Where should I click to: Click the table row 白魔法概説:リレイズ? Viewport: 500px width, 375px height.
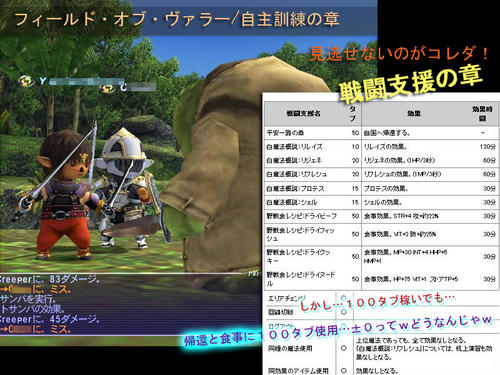(381, 147)
